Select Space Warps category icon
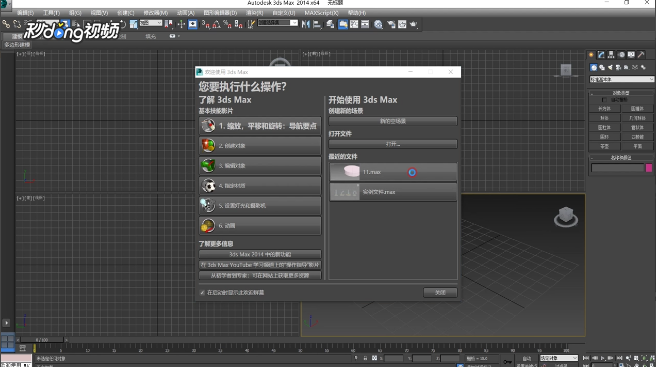 635,67
